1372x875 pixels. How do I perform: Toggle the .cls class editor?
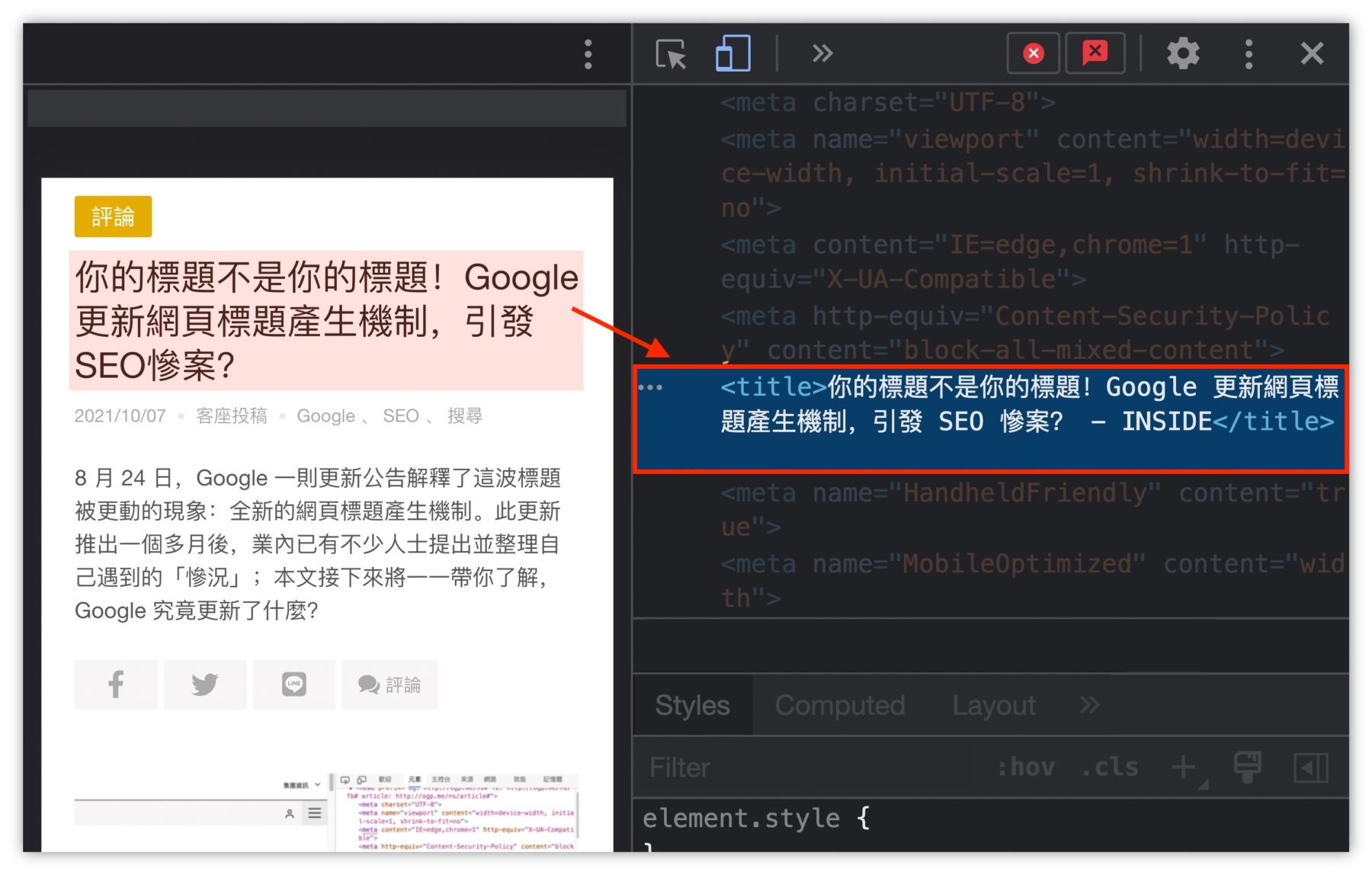(1110, 767)
